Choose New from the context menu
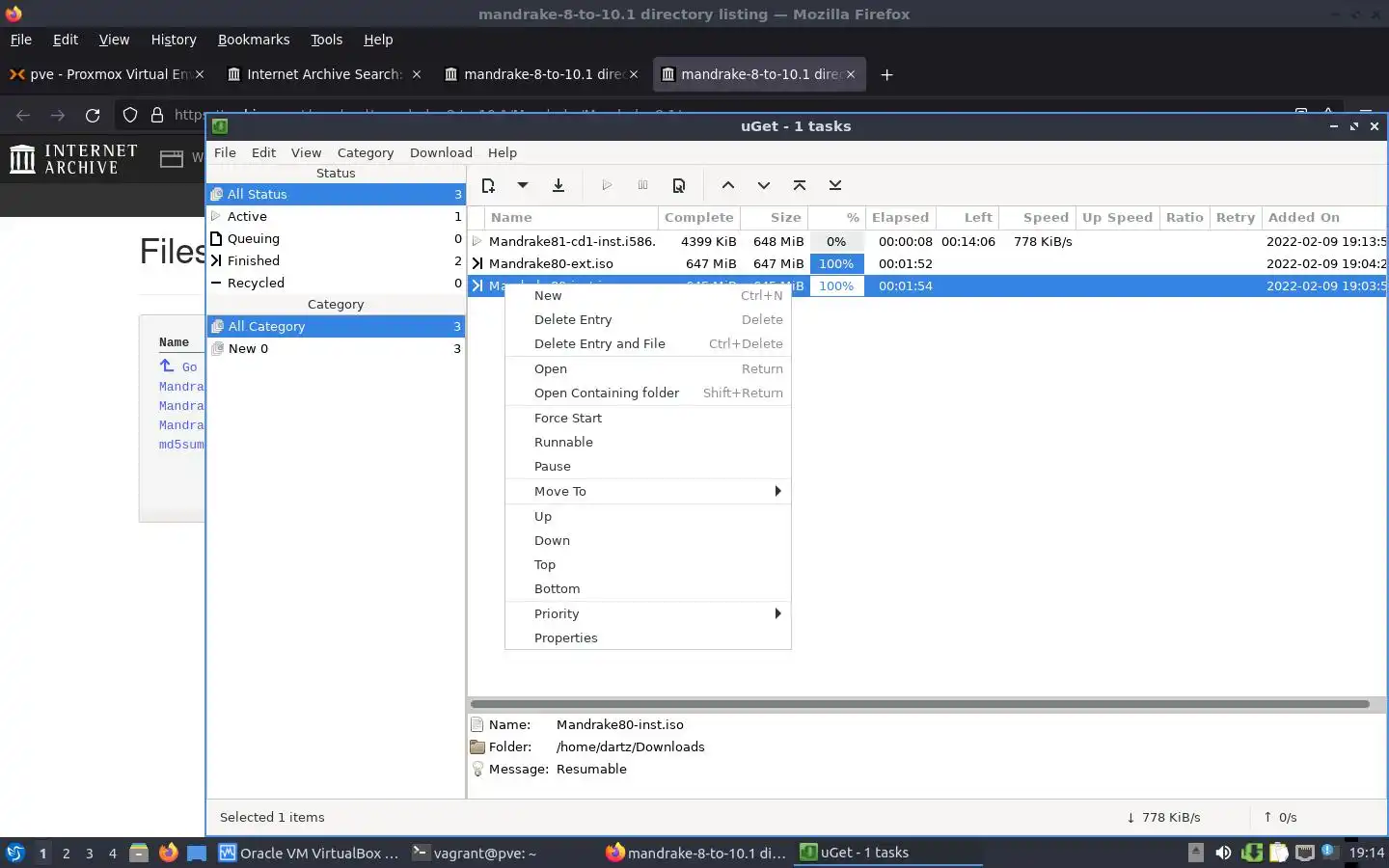This screenshot has width=1389, height=868. click(647, 295)
